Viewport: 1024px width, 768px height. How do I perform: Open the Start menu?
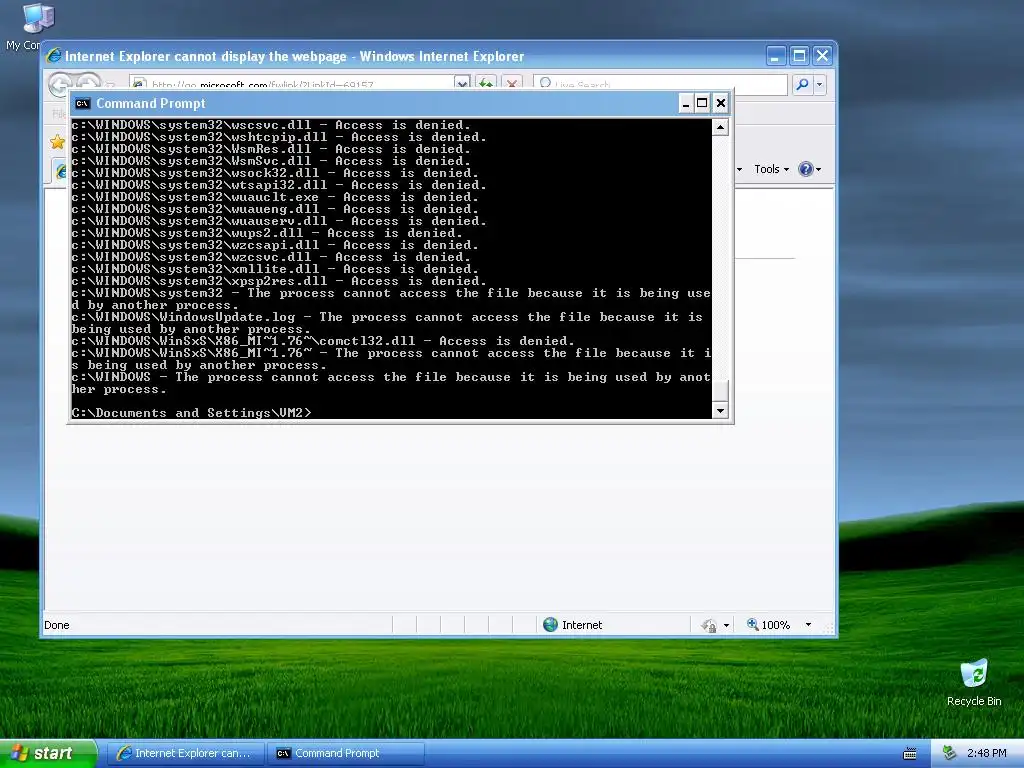pos(48,753)
